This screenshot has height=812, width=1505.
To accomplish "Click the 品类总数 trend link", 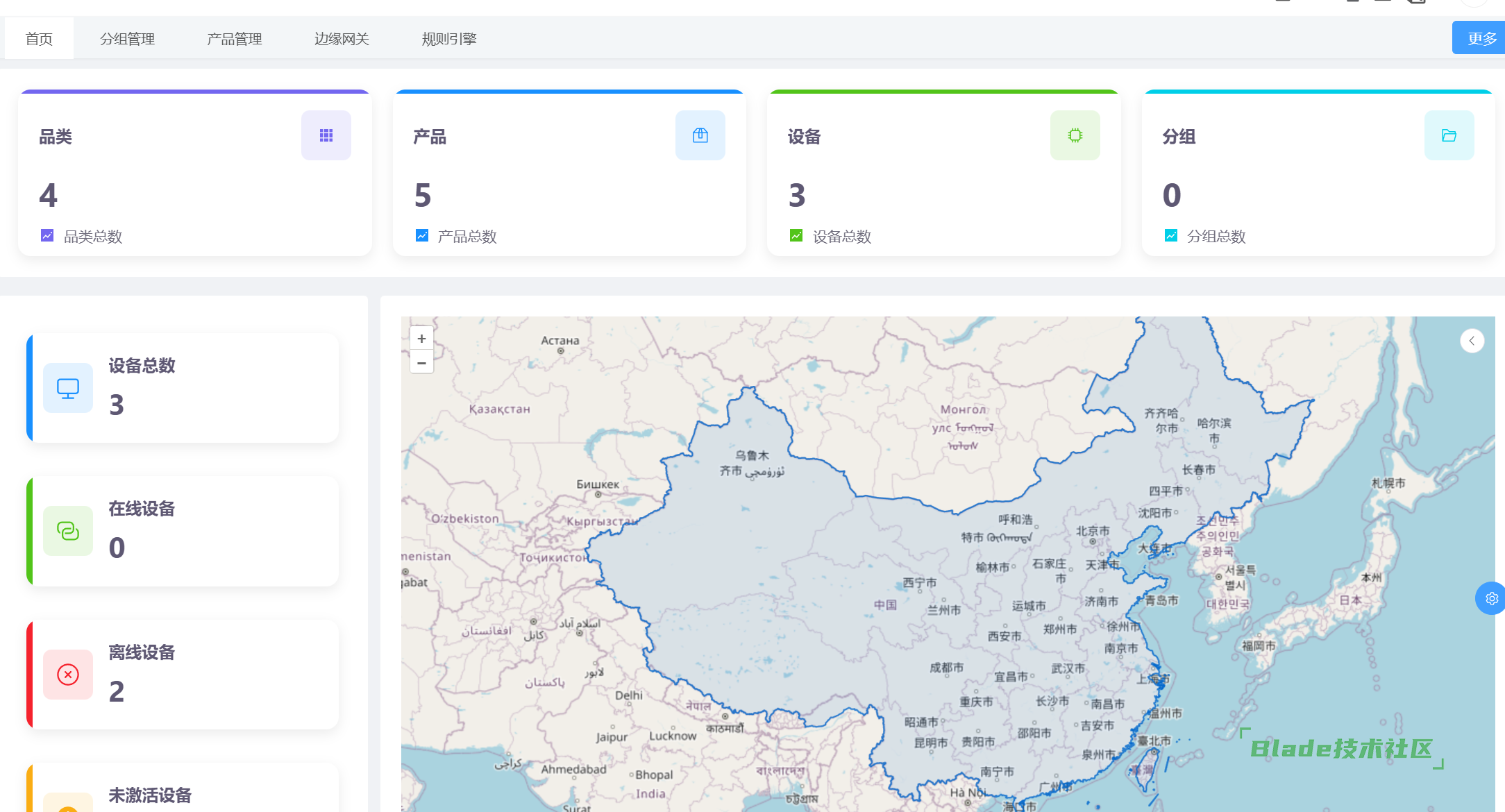I will [92, 237].
